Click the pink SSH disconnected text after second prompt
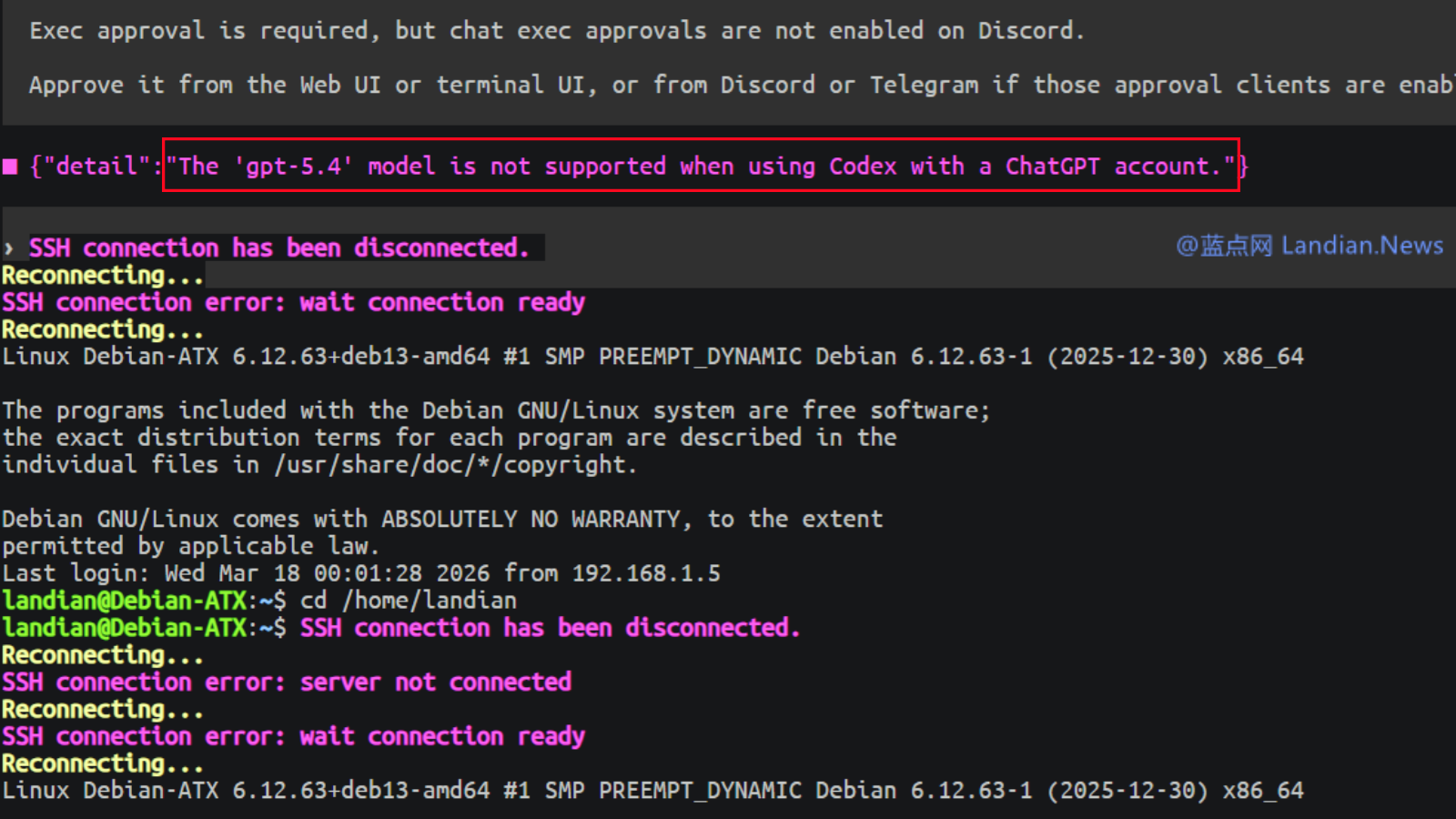1456x819 pixels. tap(550, 628)
